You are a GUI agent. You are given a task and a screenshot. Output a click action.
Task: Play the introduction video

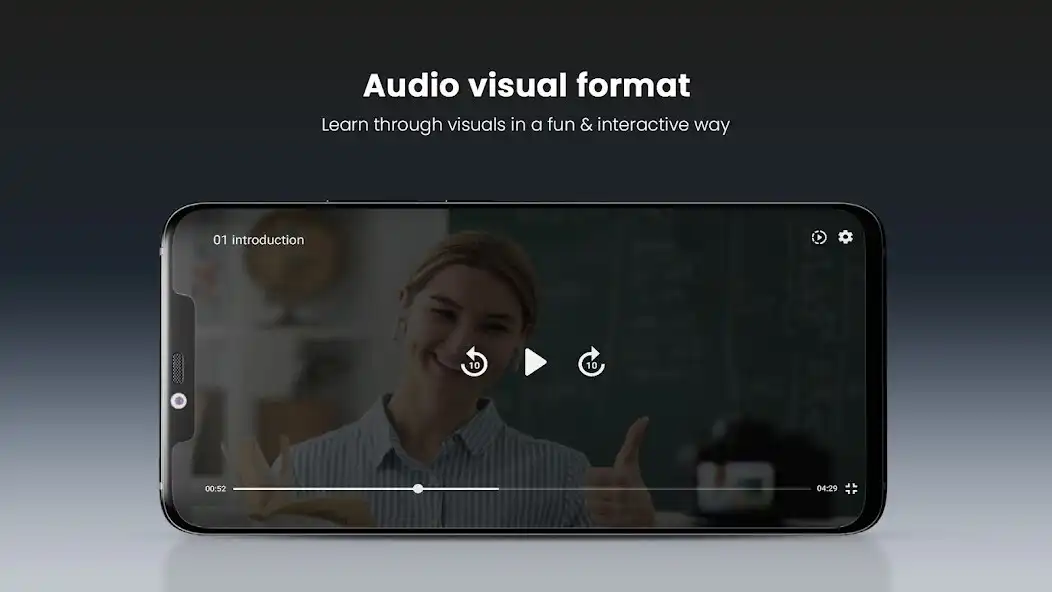[535, 362]
